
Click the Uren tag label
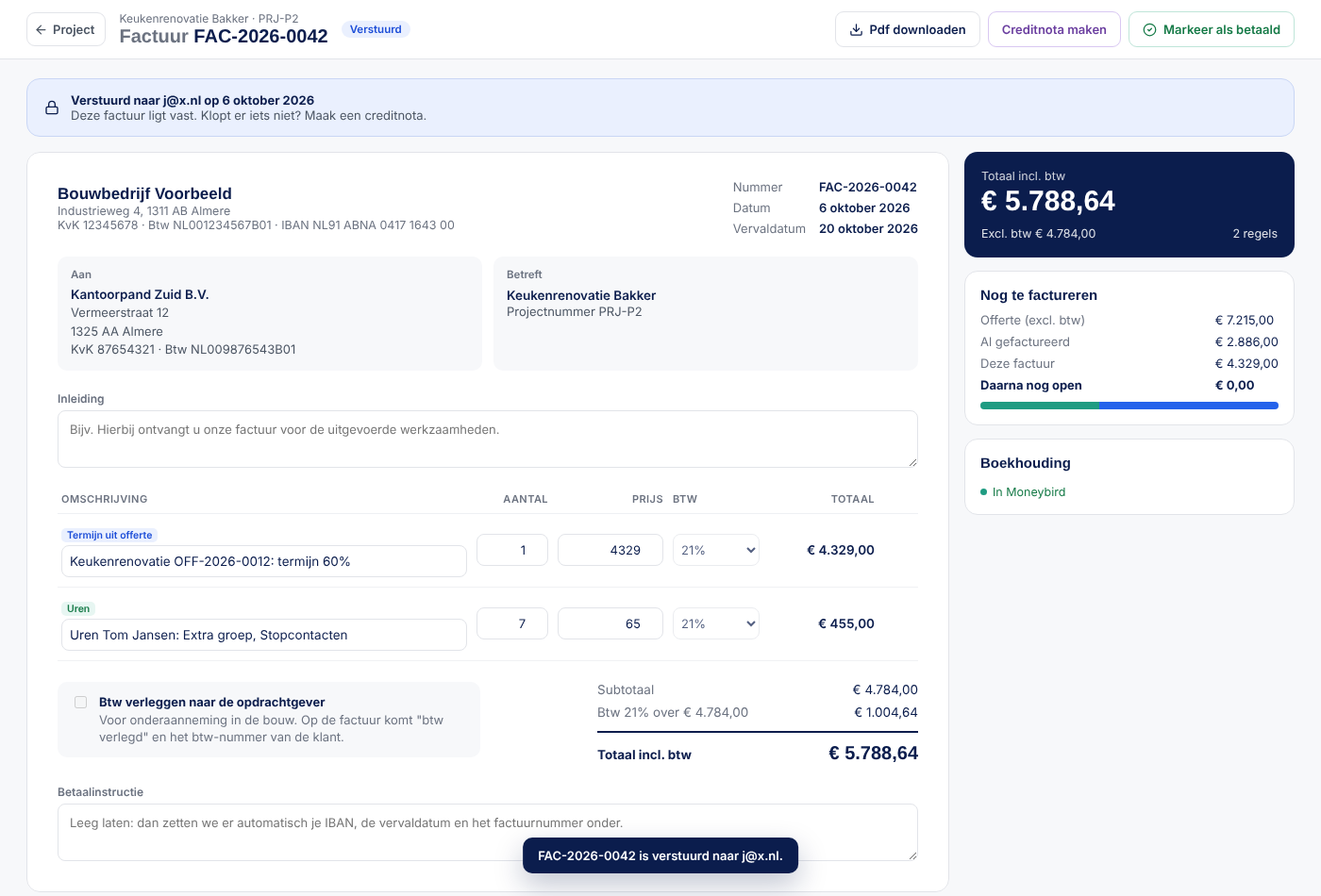click(78, 608)
